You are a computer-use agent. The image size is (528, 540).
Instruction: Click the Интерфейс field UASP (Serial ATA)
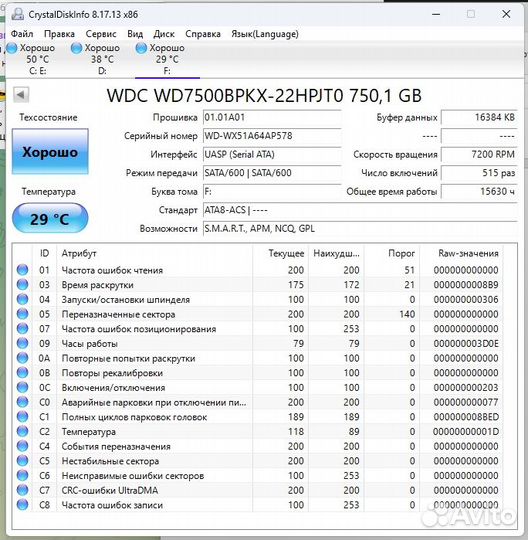pos(272,155)
